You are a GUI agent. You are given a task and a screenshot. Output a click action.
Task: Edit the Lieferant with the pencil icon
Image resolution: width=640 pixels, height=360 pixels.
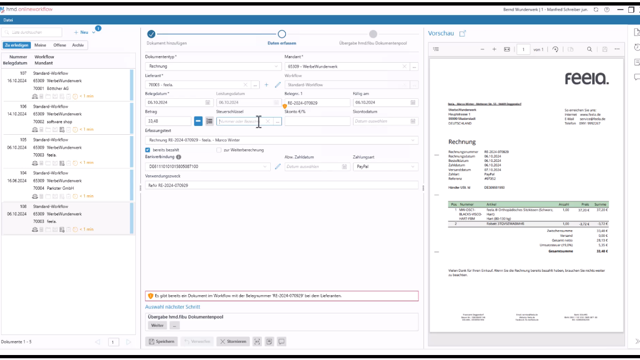[x=278, y=85]
